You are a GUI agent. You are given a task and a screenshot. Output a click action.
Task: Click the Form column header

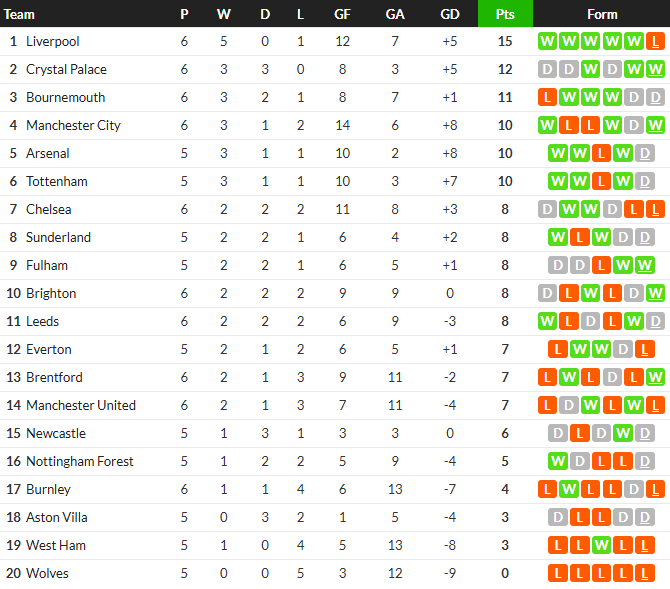tap(602, 14)
